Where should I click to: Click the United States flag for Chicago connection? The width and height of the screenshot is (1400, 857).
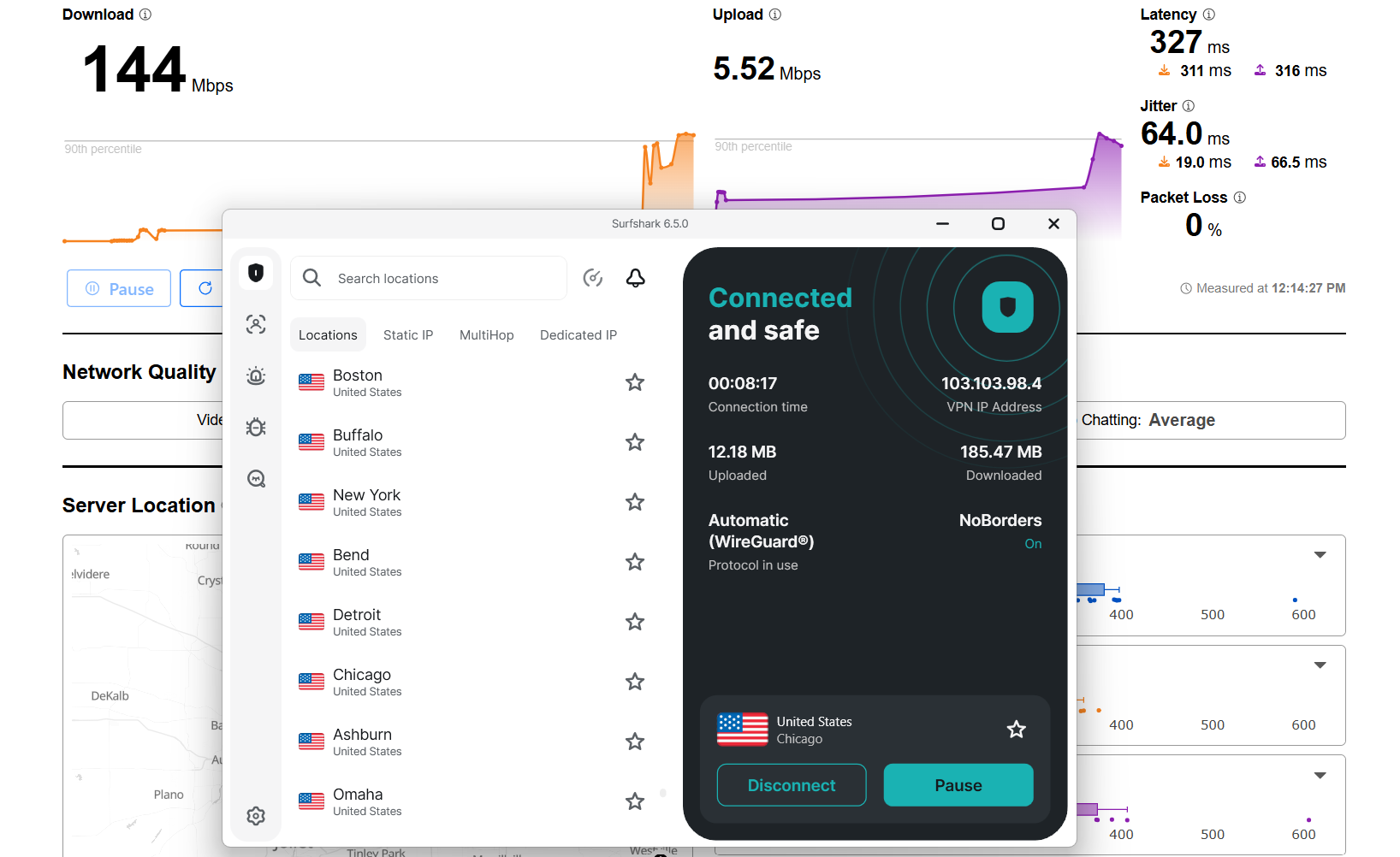(x=742, y=730)
